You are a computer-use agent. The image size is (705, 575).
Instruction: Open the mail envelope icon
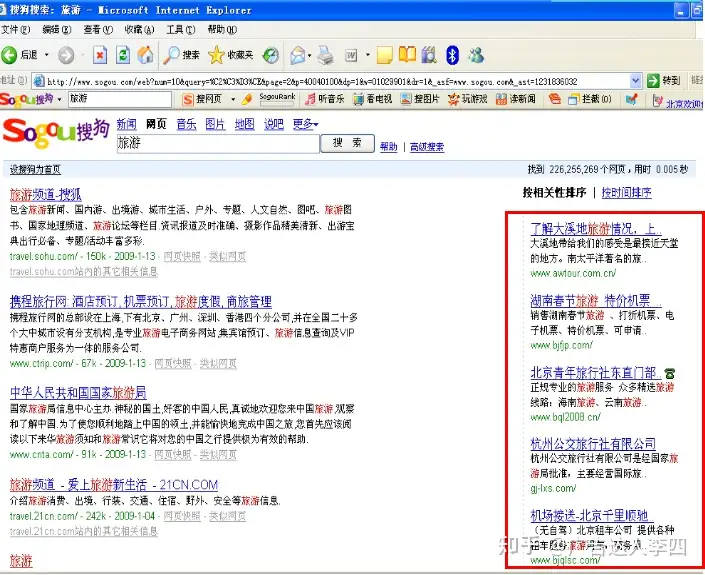click(x=297, y=55)
